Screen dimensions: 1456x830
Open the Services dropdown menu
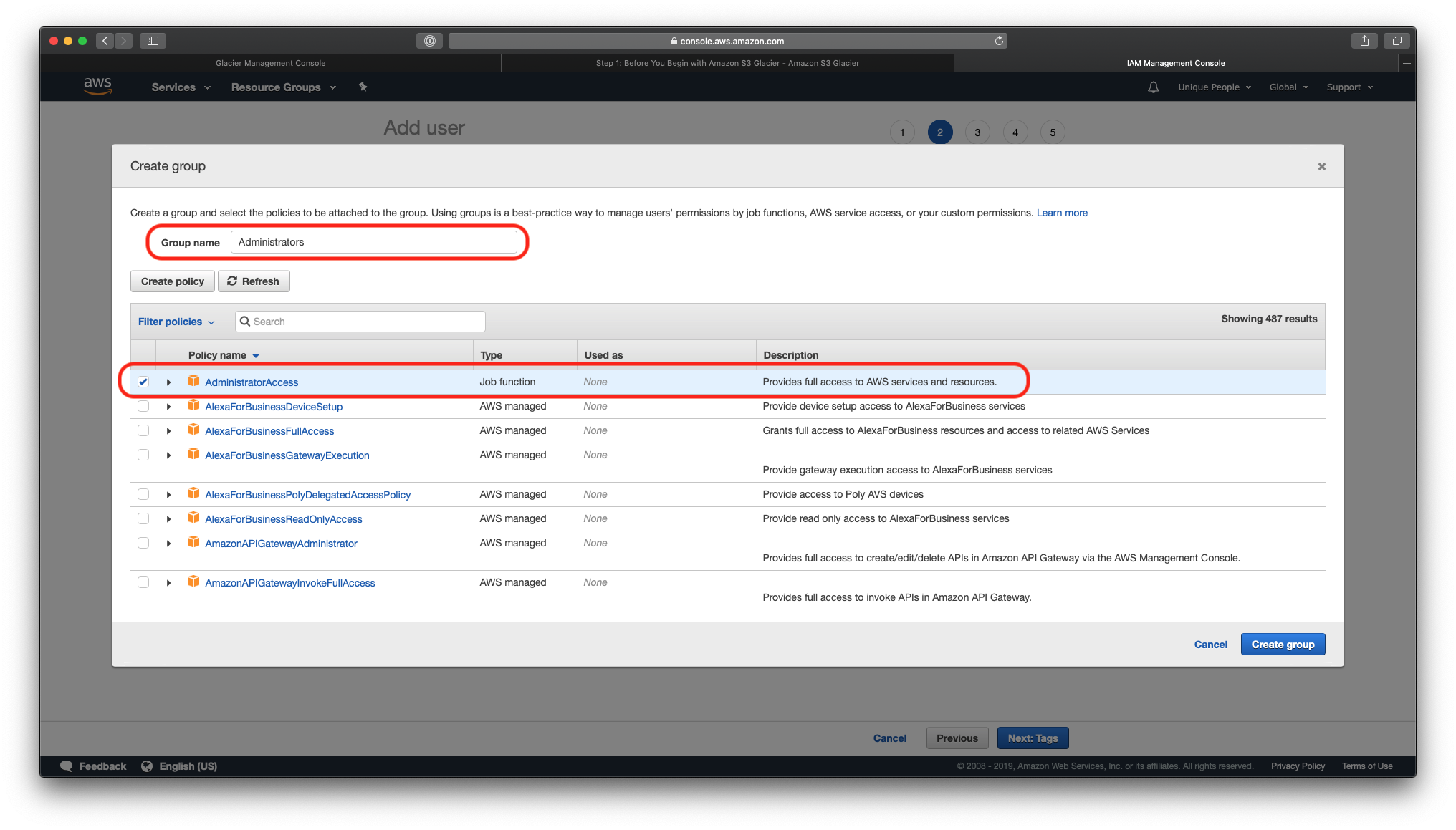(181, 87)
